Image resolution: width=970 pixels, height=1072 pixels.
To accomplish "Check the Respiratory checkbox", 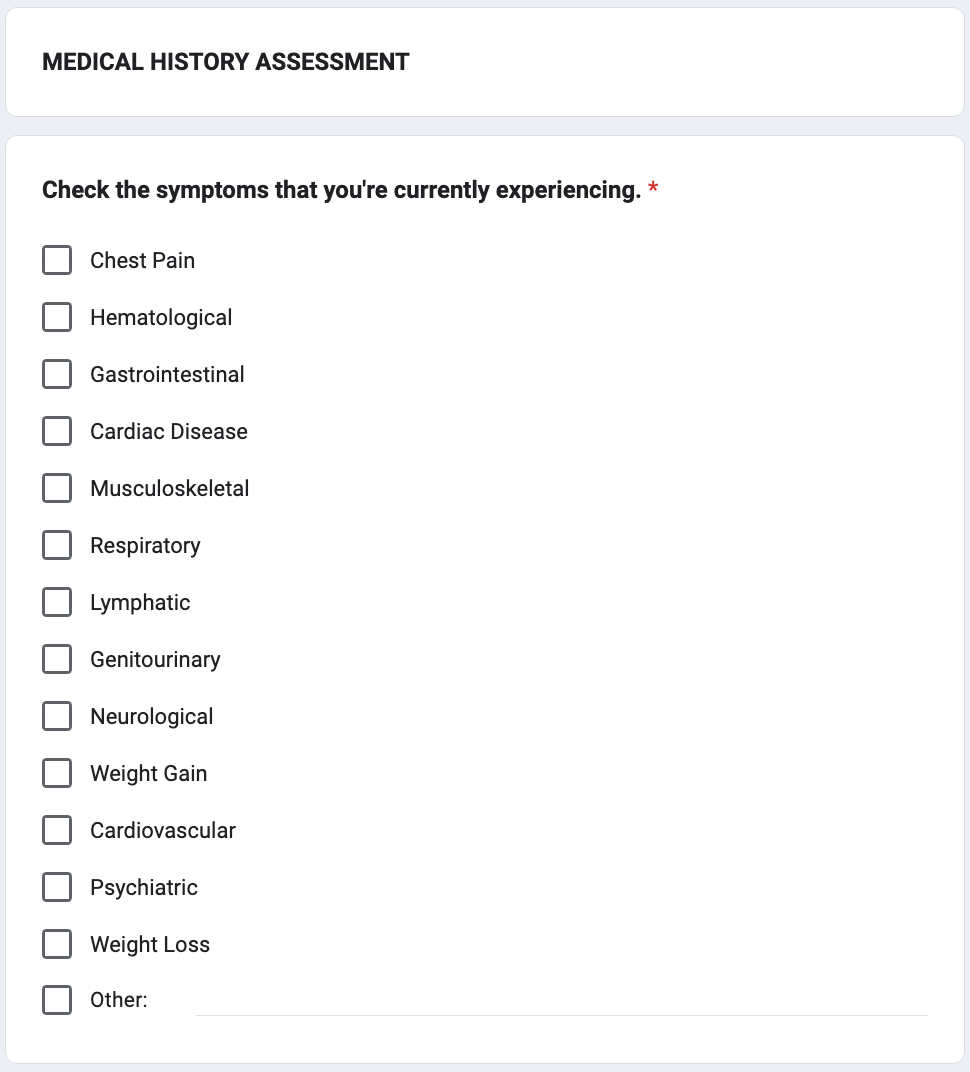I will [x=57, y=545].
